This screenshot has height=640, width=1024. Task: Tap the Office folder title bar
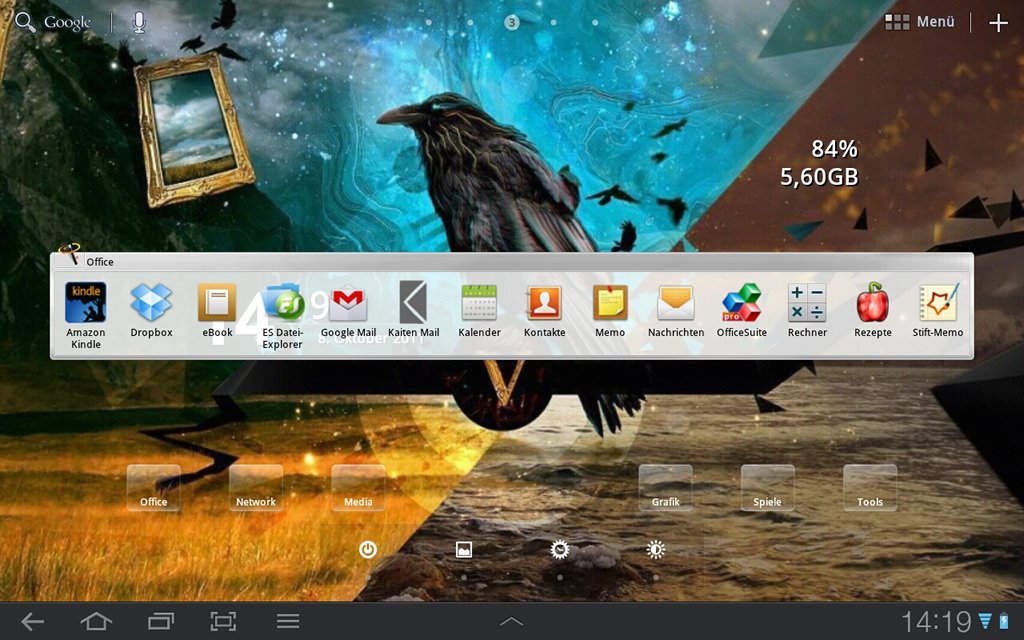click(512, 262)
